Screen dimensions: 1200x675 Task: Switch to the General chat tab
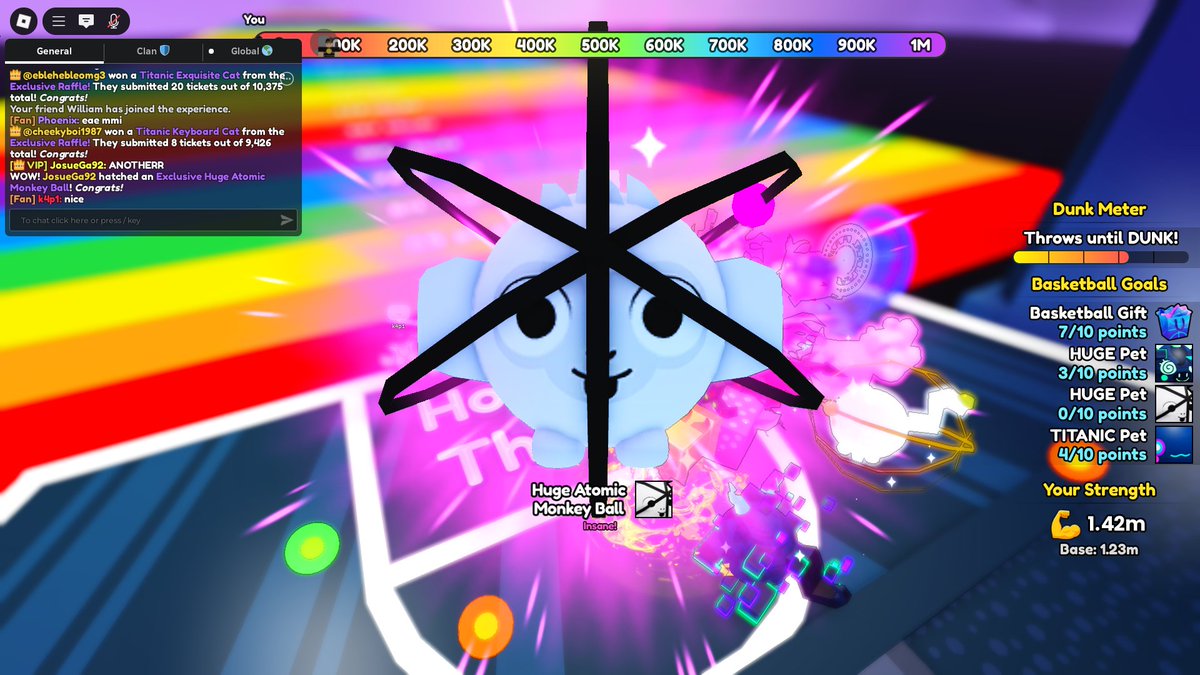[54, 51]
